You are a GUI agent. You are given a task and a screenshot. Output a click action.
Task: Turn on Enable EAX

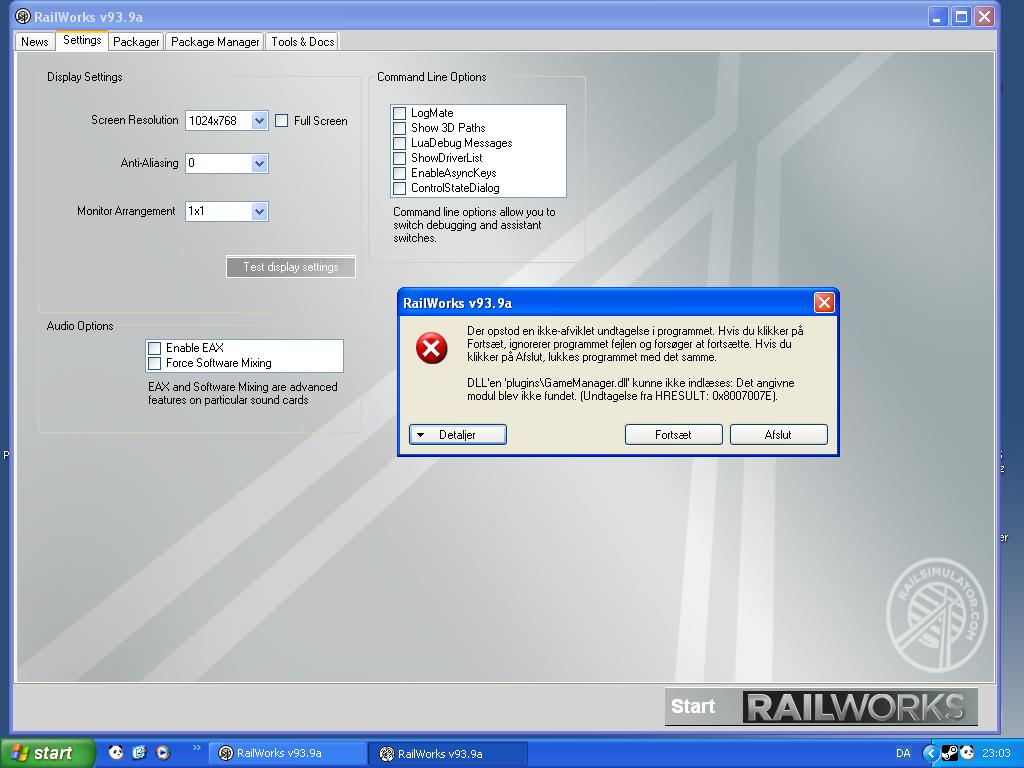click(x=155, y=348)
